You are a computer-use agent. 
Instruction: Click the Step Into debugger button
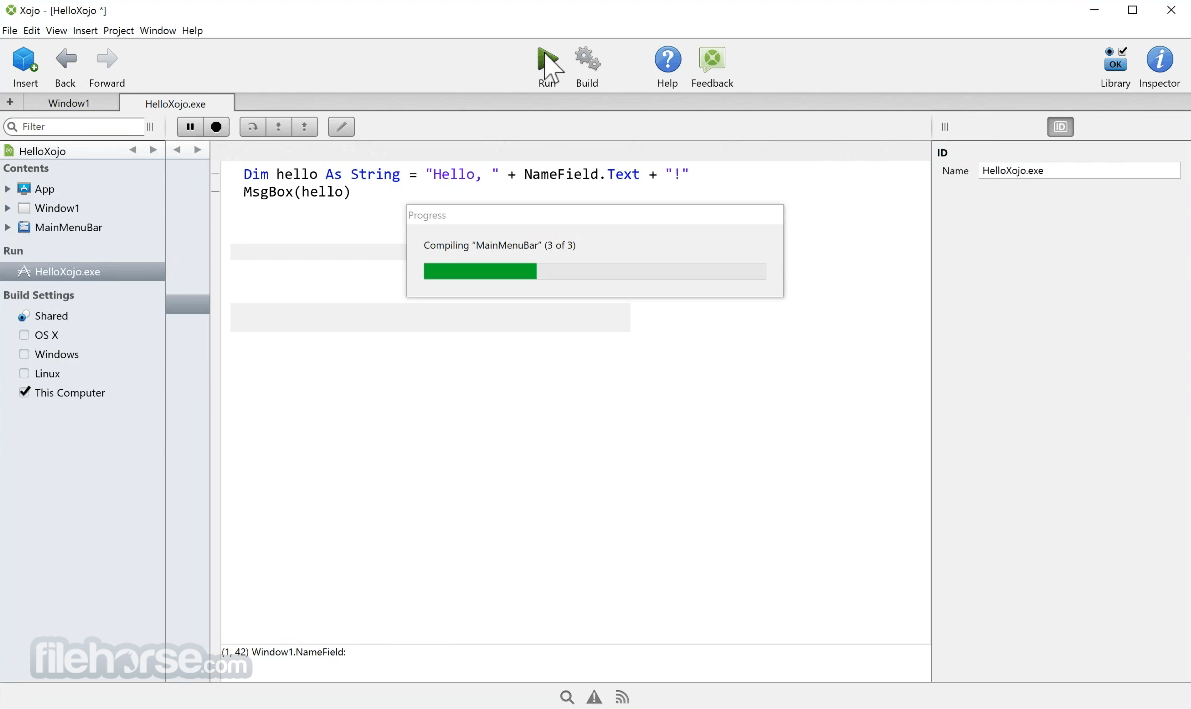pos(278,127)
